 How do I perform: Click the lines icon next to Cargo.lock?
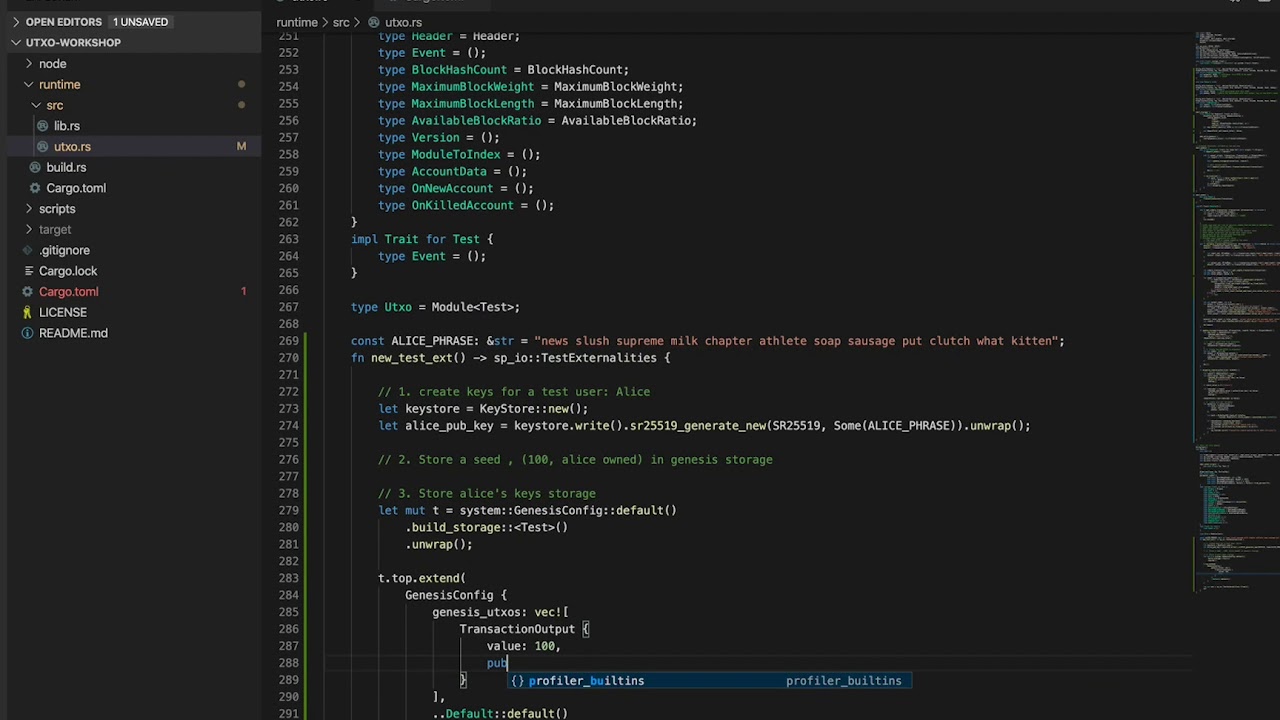point(29,271)
